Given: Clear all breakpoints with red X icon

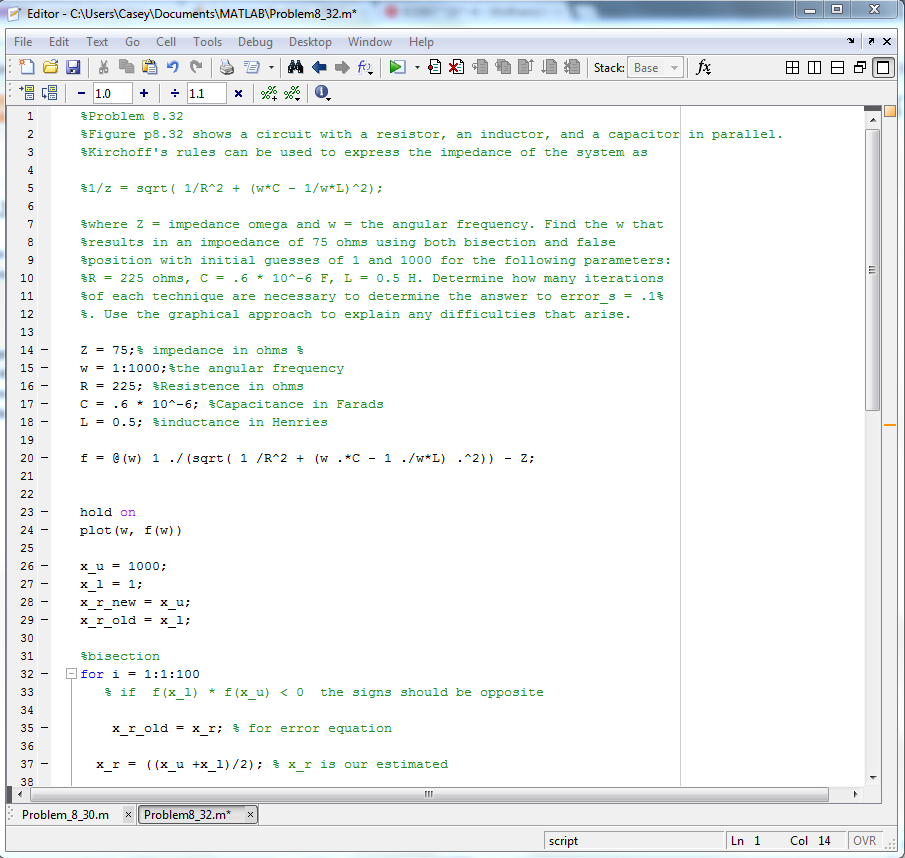Looking at the screenshot, I should [457, 68].
